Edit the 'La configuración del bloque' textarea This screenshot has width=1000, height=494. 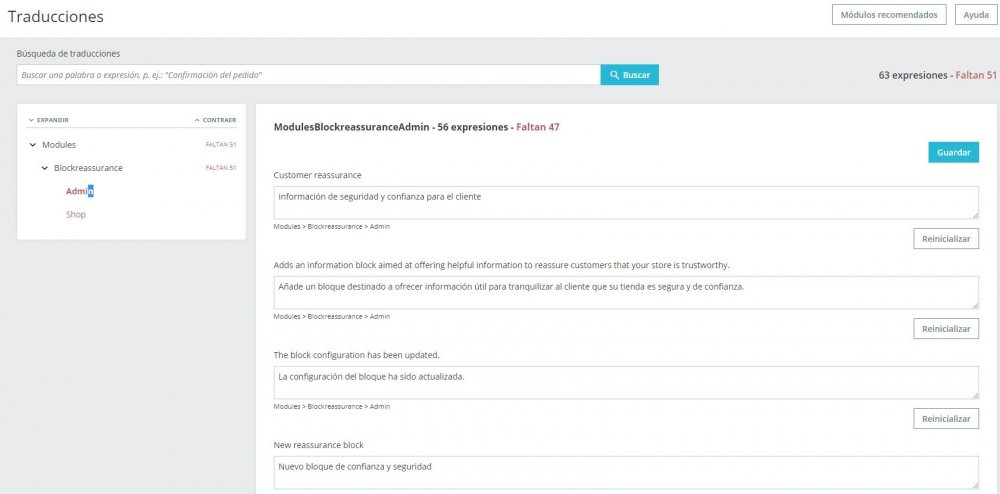626,382
